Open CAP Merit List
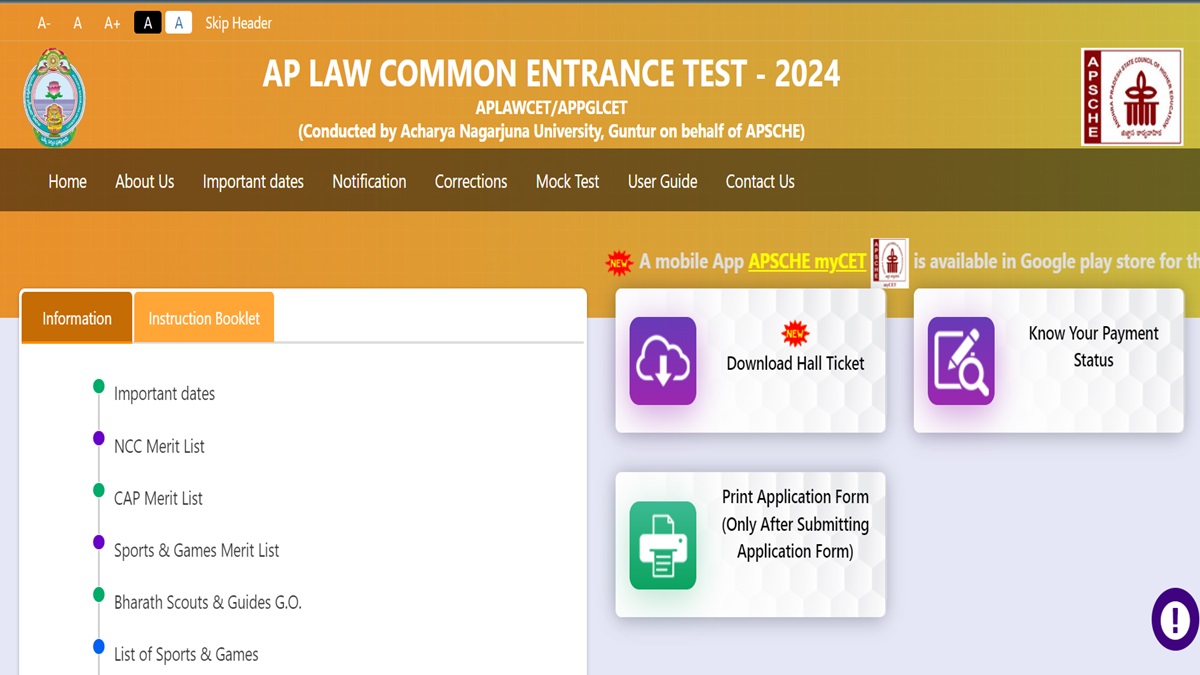Viewport: 1200px width, 675px height. [158, 498]
